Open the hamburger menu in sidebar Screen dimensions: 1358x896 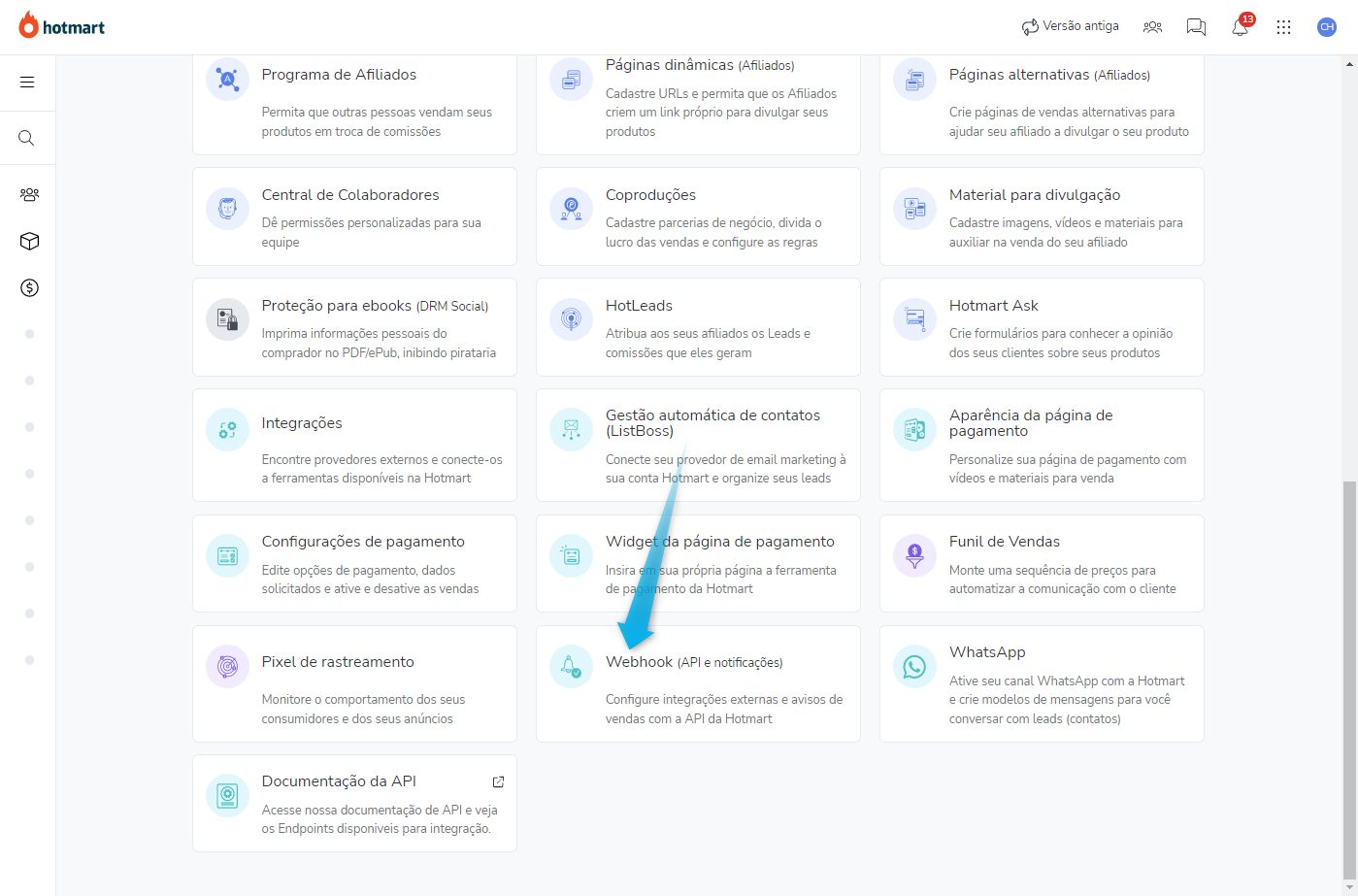click(27, 83)
